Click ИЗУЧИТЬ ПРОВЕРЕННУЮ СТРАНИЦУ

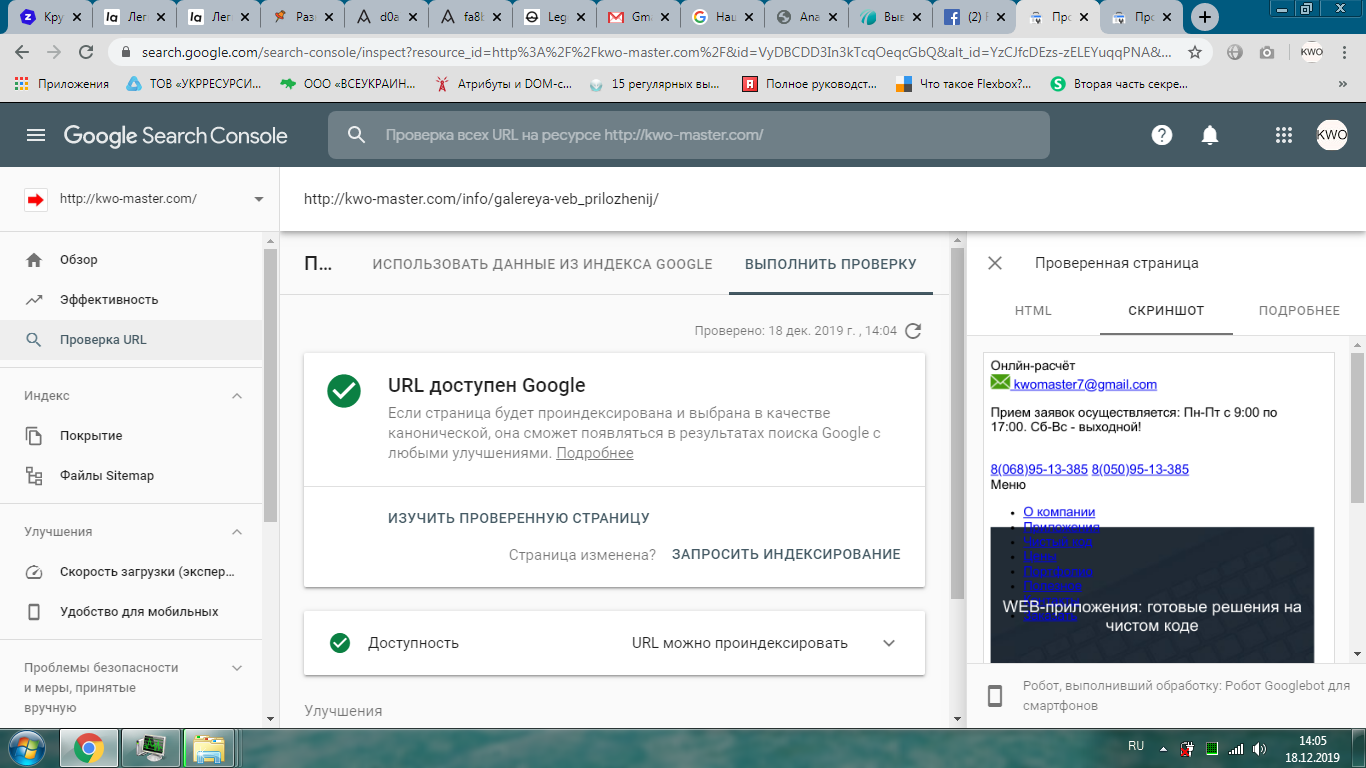[x=519, y=518]
